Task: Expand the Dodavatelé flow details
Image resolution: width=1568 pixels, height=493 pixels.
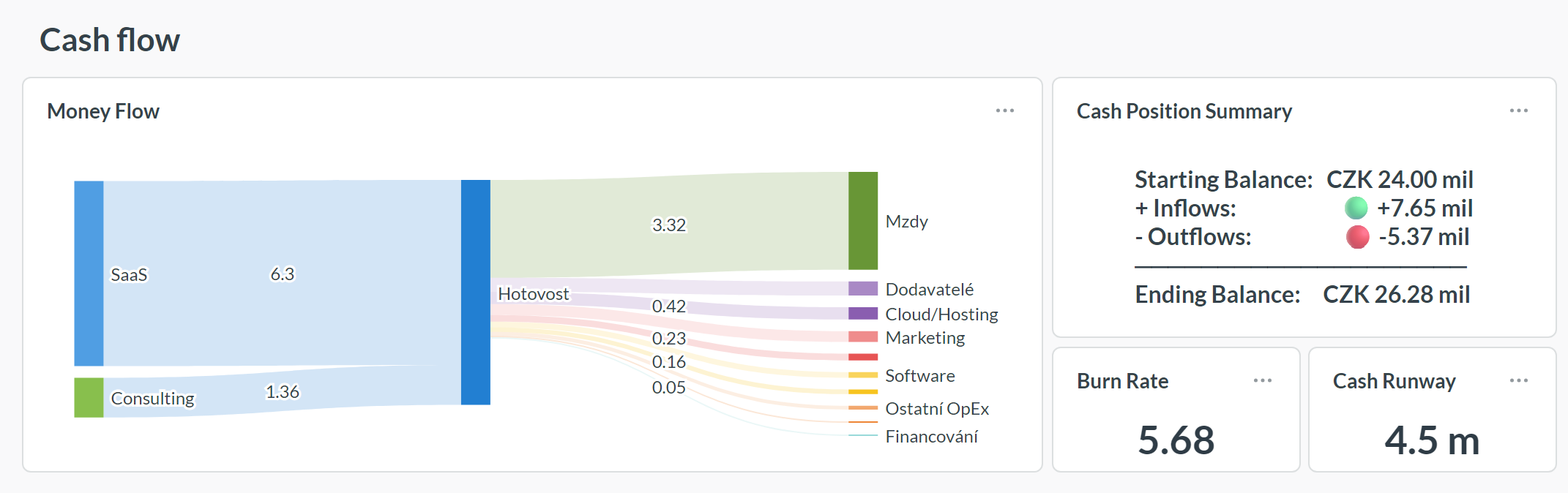Action: click(930, 288)
